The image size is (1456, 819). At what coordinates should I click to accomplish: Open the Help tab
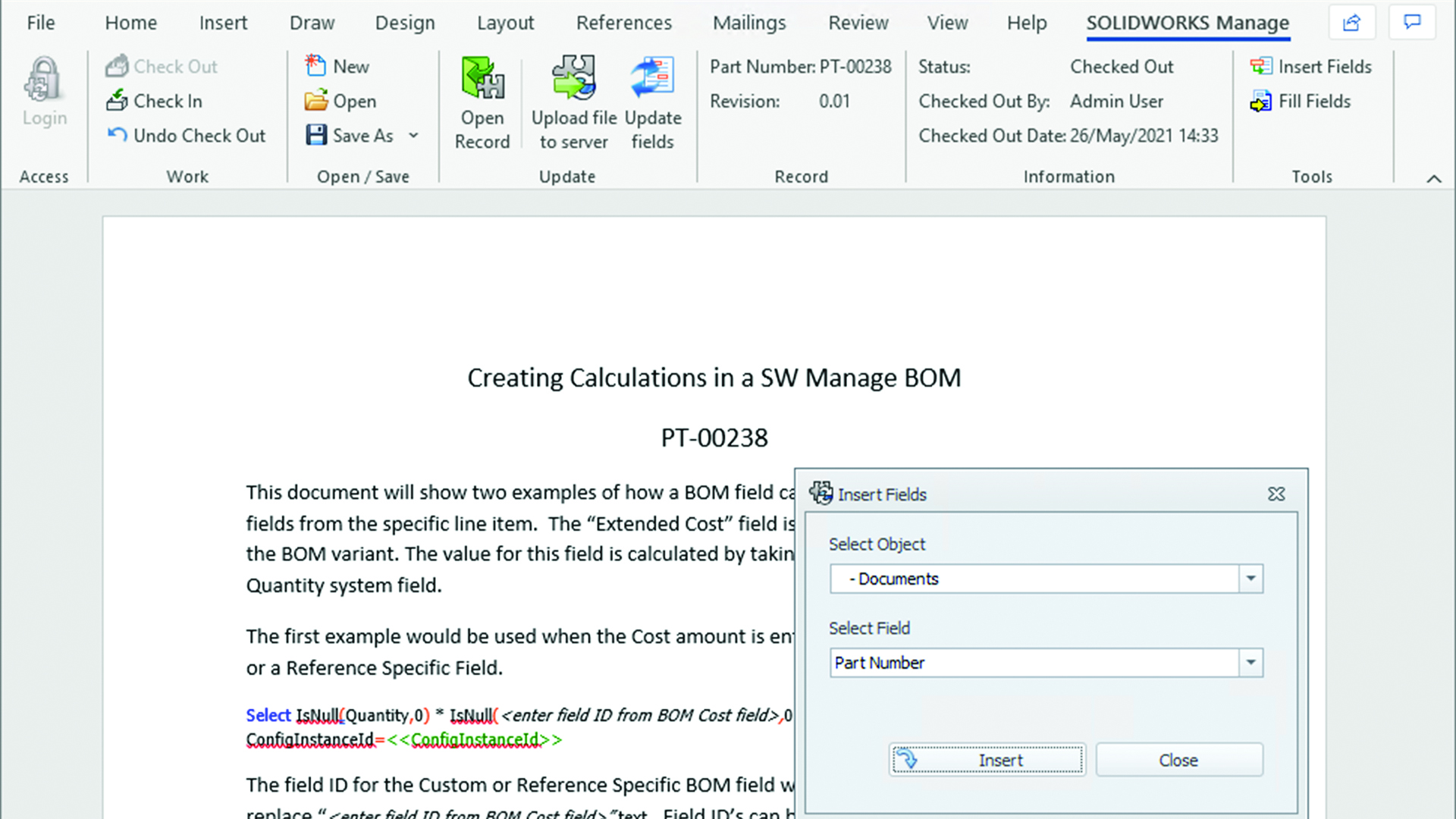1027,23
